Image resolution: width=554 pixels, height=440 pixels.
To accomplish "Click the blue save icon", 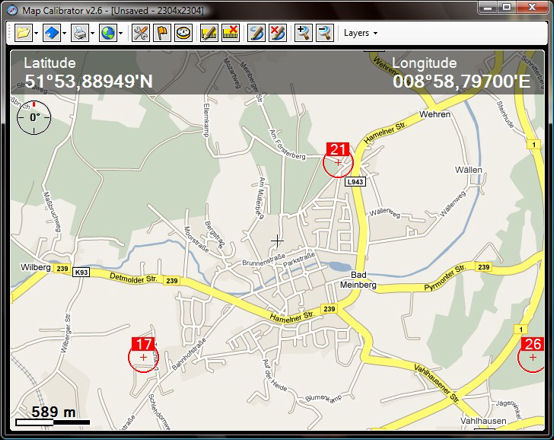I will click(x=52, y=33).
